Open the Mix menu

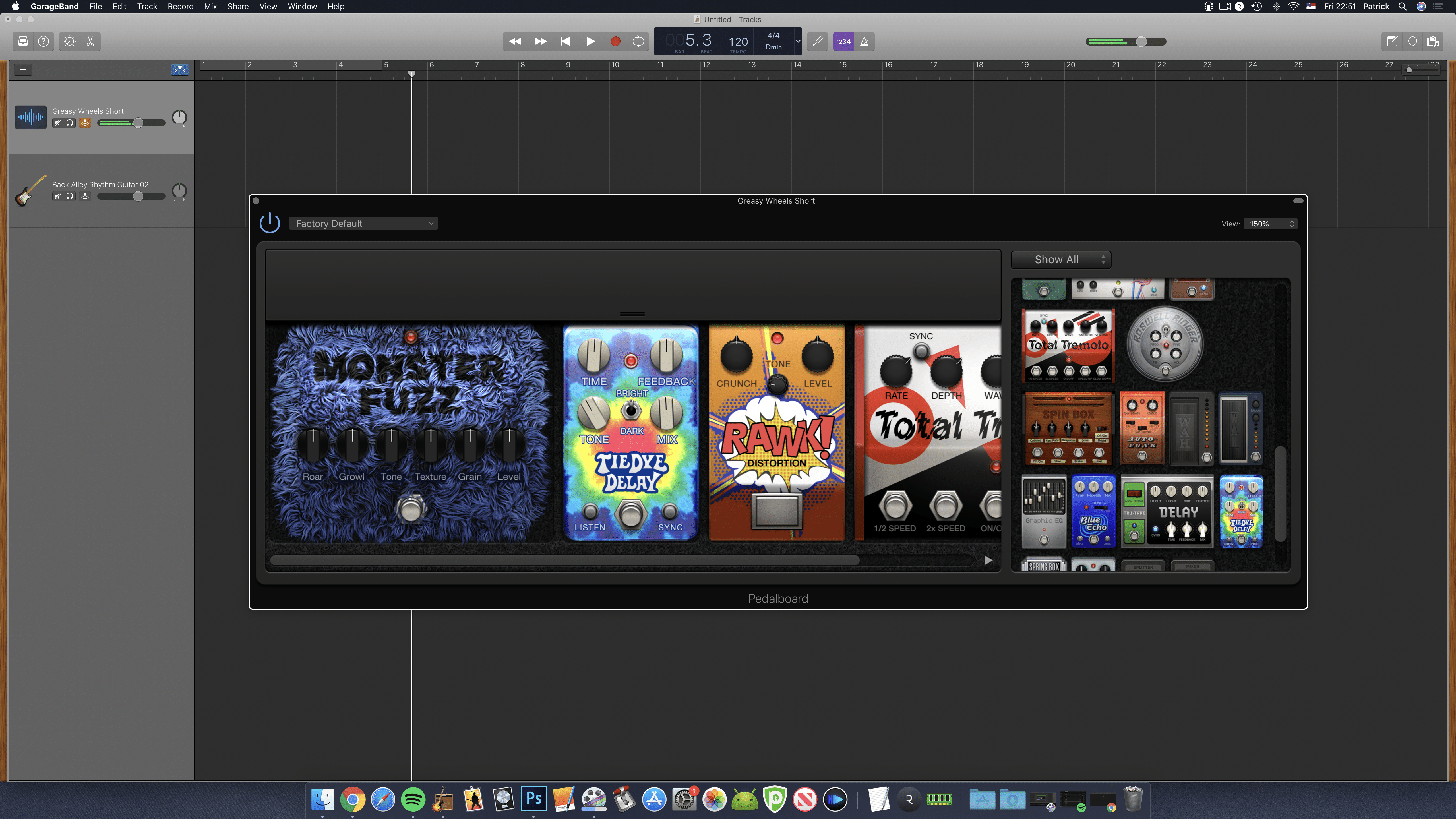(210, 6)
